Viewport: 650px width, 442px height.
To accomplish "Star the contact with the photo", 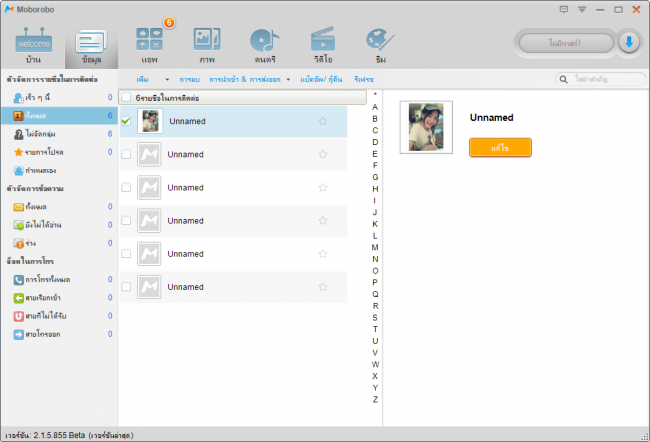I will (x=323, y=121).
